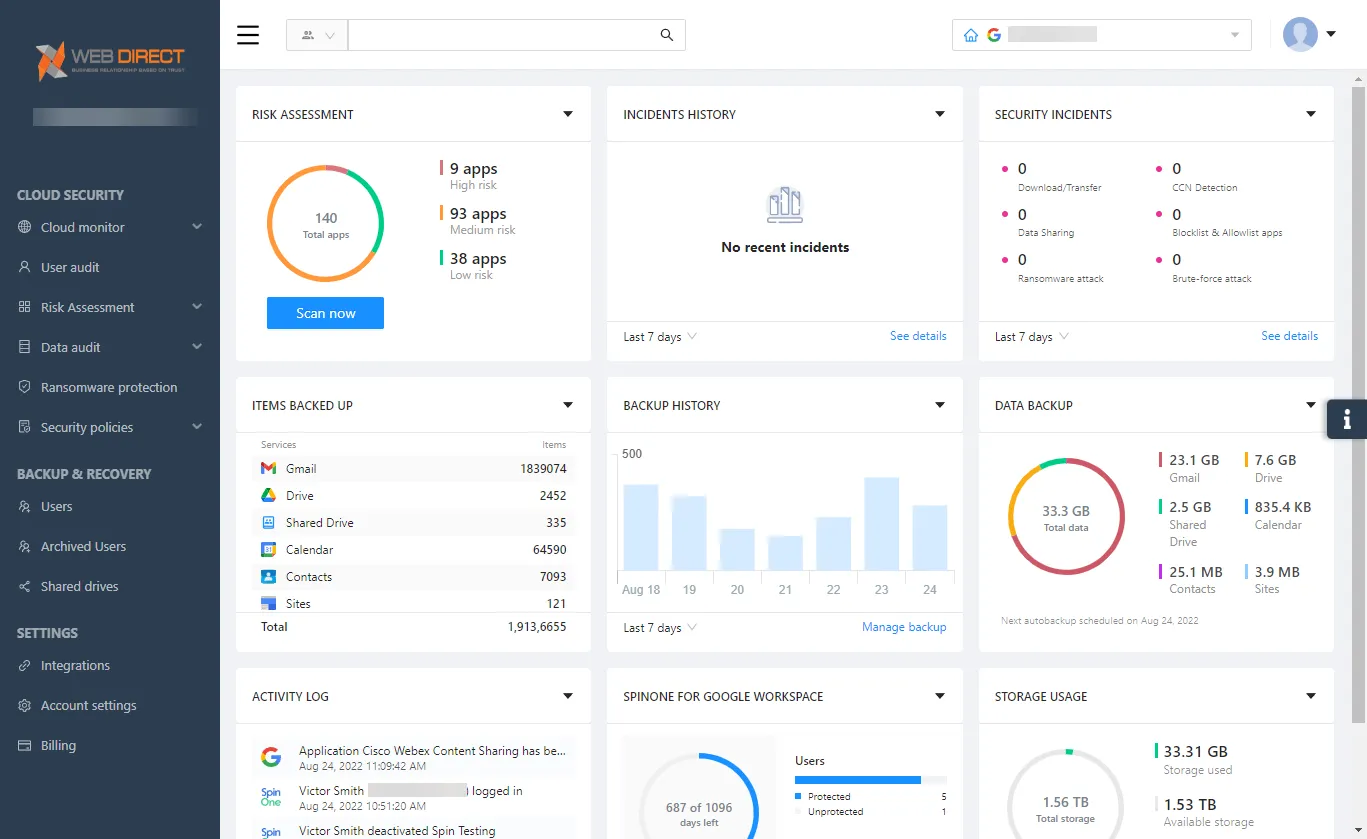
Task: Click the Security policies icon
Action: tap(25, 427)
